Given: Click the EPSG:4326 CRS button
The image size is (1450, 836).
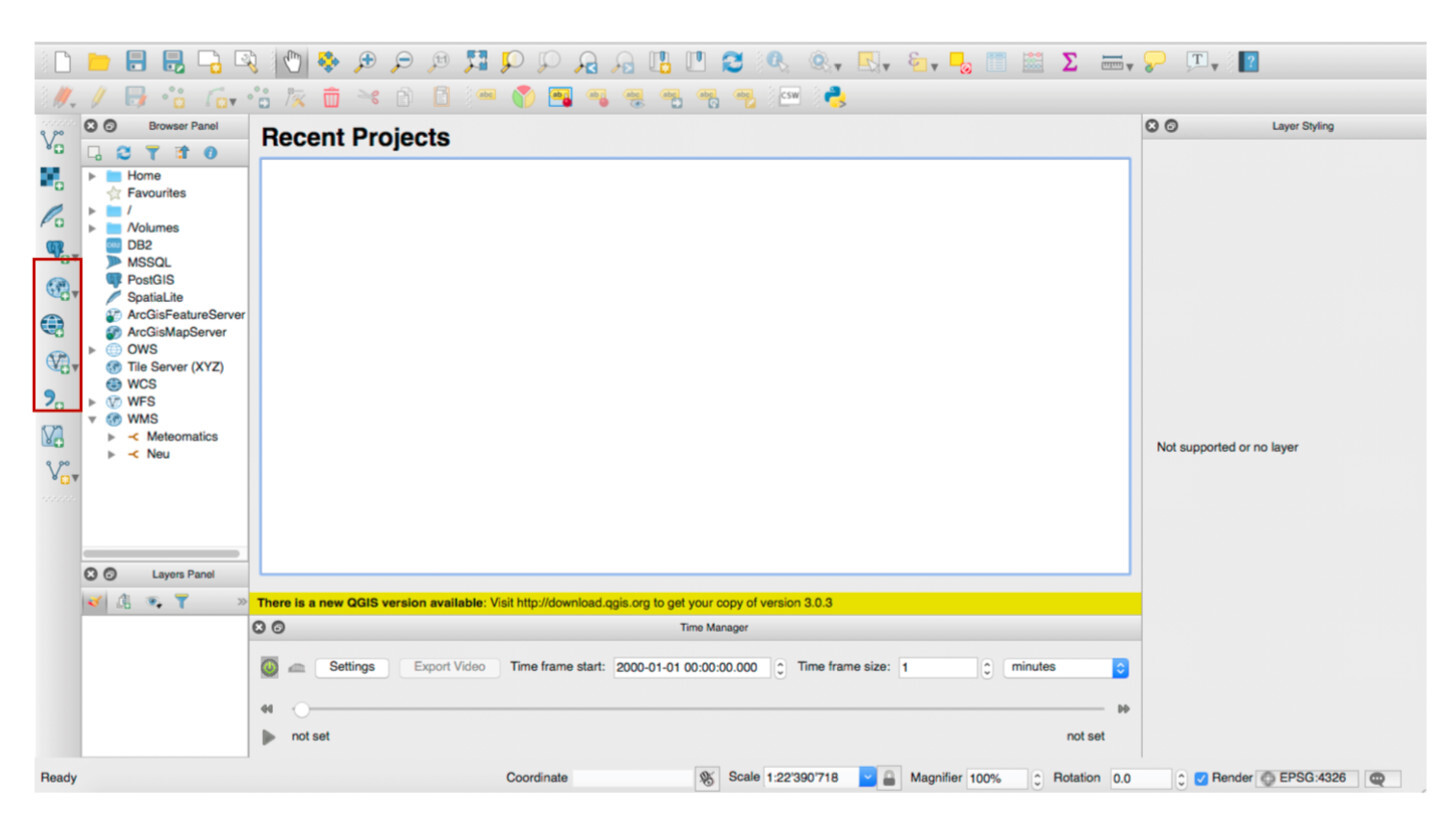Looking at the screenshot, I should click(x=1308, y=778).
